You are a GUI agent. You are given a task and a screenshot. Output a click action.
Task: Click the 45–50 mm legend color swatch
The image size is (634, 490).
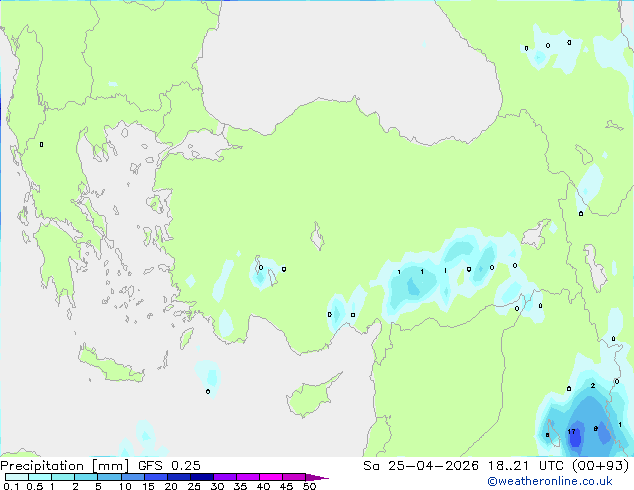pos(294,477)
